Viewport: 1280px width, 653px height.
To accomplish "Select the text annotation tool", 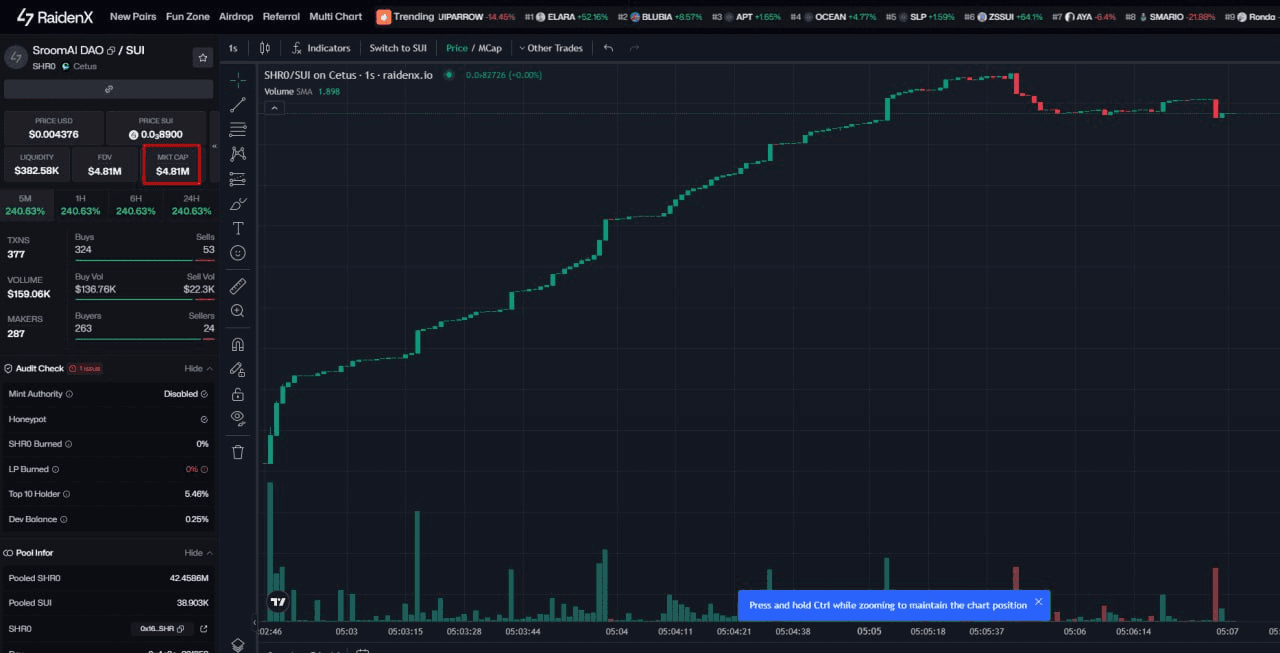I will (x=238, y=229).
